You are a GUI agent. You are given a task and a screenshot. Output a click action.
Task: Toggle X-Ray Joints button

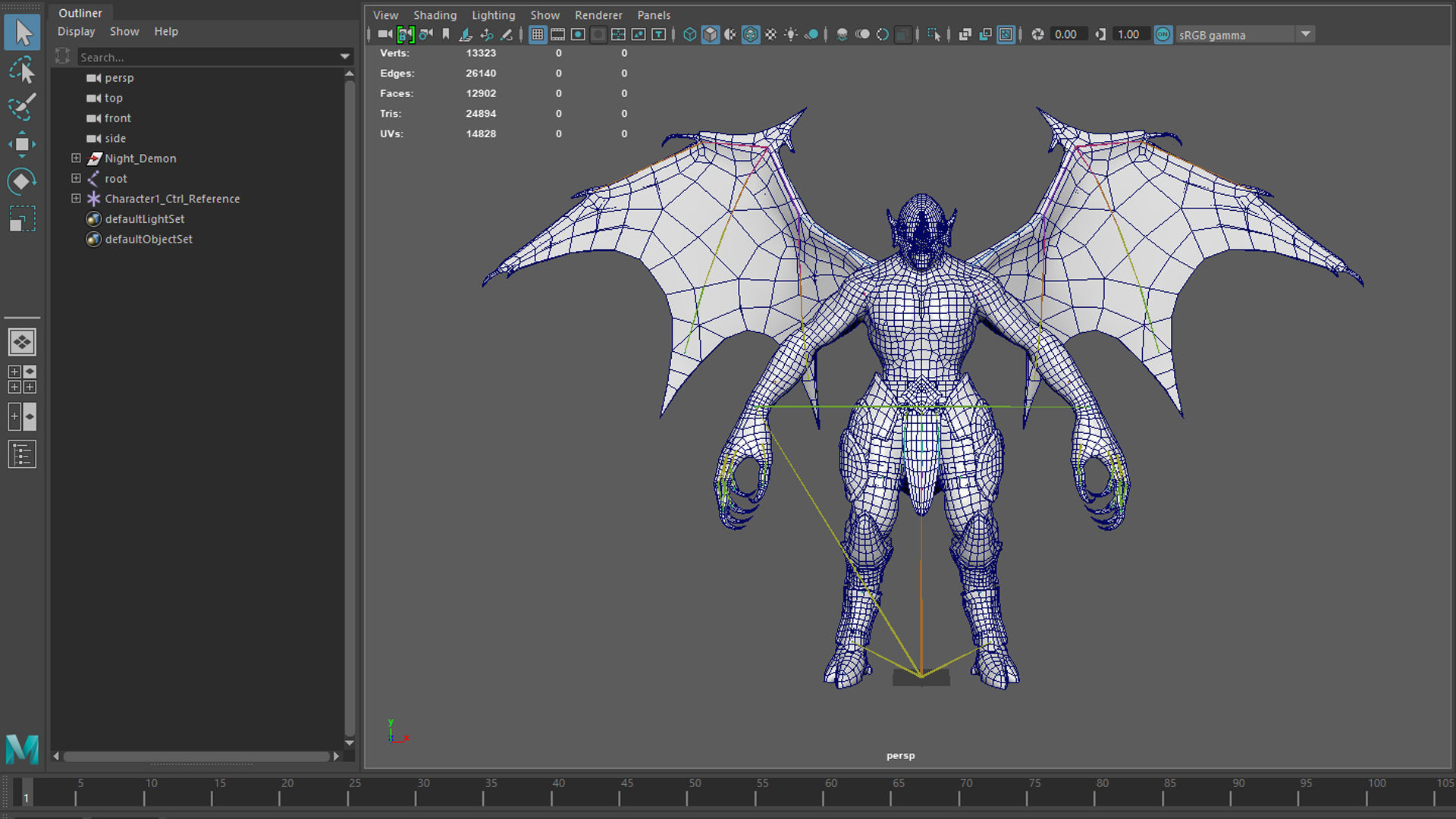click(1006, 34)
